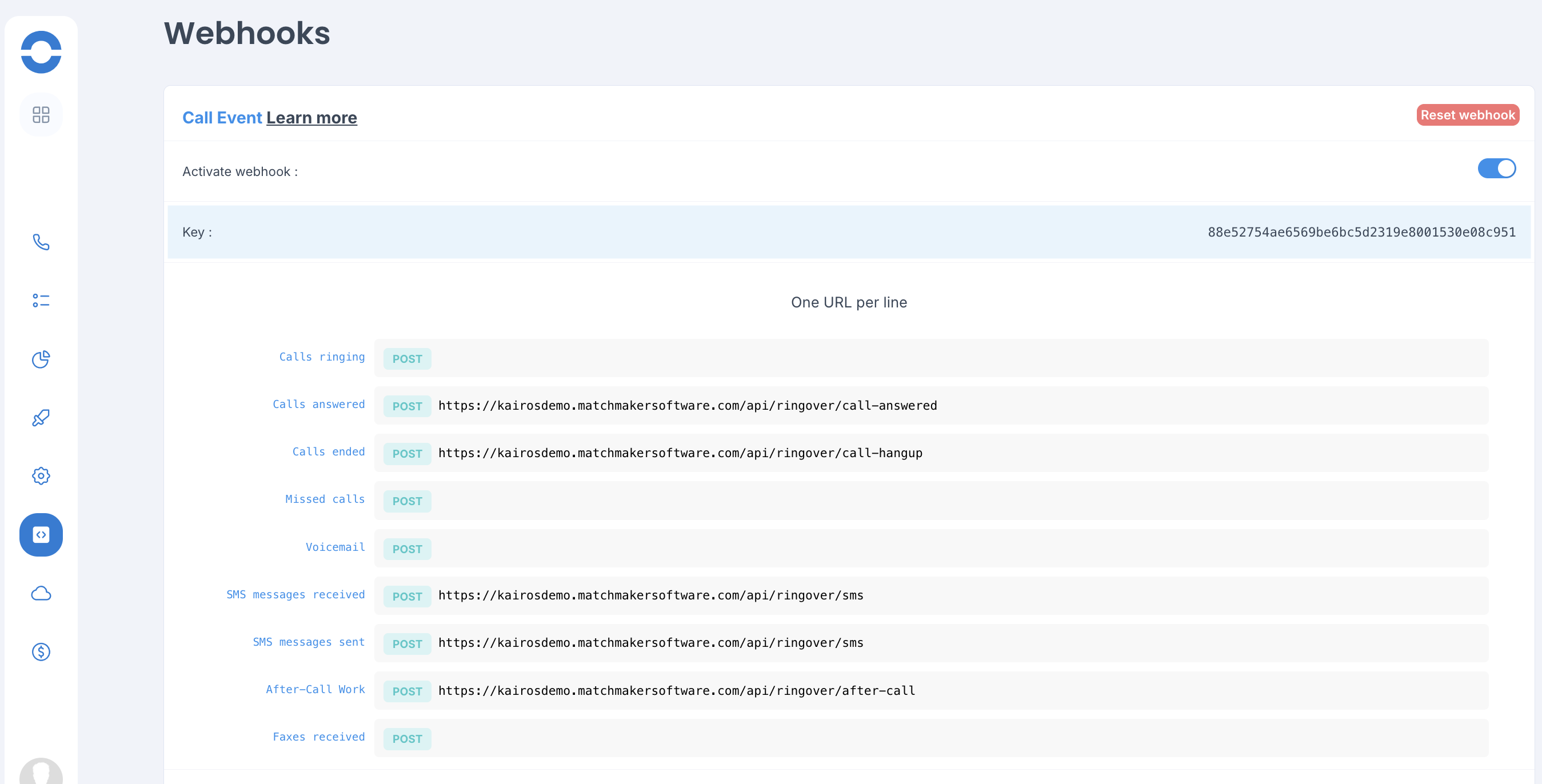Click the Calls answered label
This screenshot has width=1542, height=784.
click(318, 405)
